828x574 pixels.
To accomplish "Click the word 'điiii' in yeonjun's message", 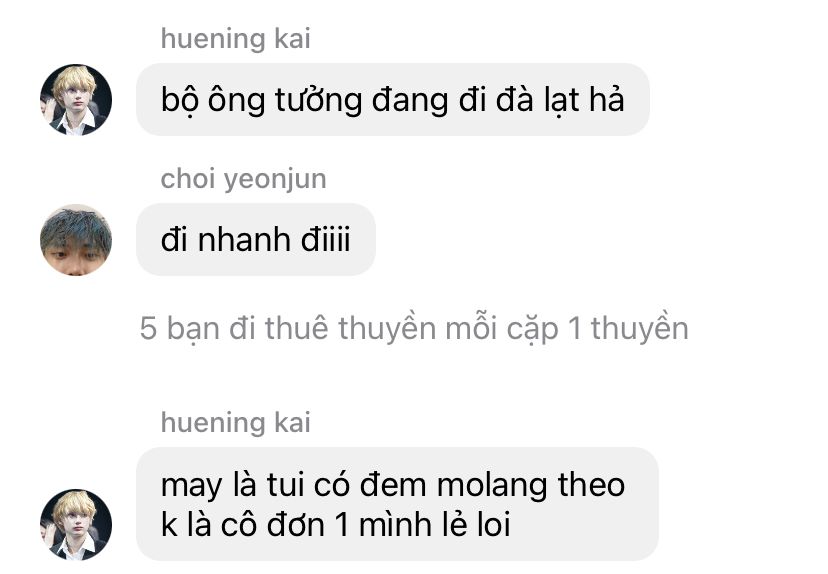I will 326,240.
